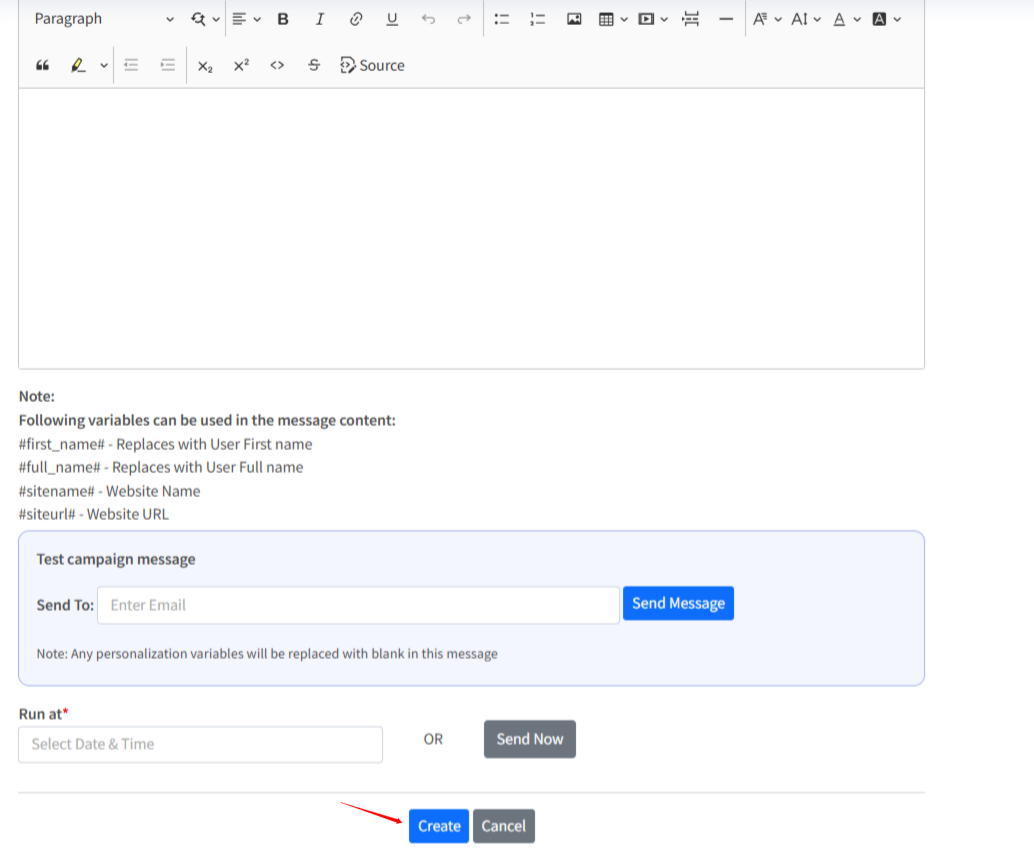This screenshot has height=850, width=1034.
Task: Insert an image into the message
Action: tap(574, 19)
